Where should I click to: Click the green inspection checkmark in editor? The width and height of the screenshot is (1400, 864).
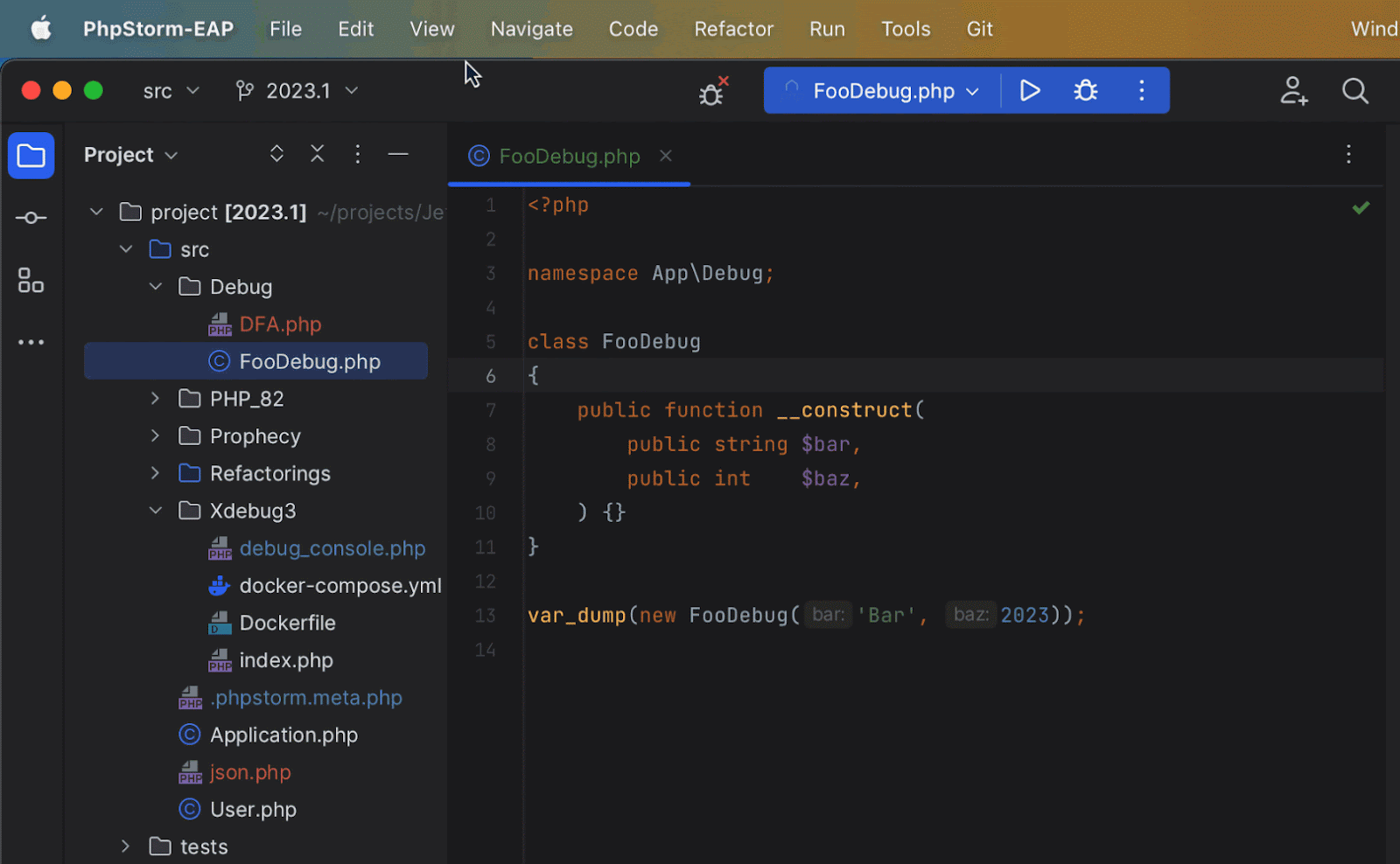point(1361,208)
